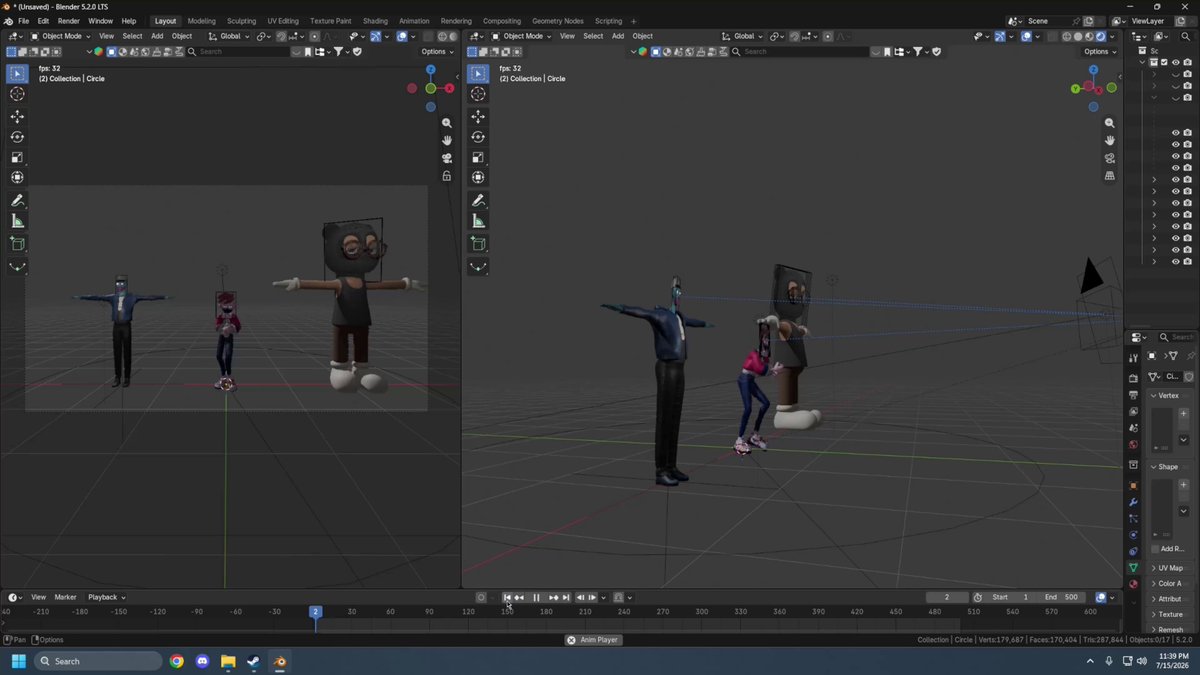The height and width of the screenshot is (675, 1200).
Task: Open the orange Object properties tab
Action: (x=1133, y=486)
